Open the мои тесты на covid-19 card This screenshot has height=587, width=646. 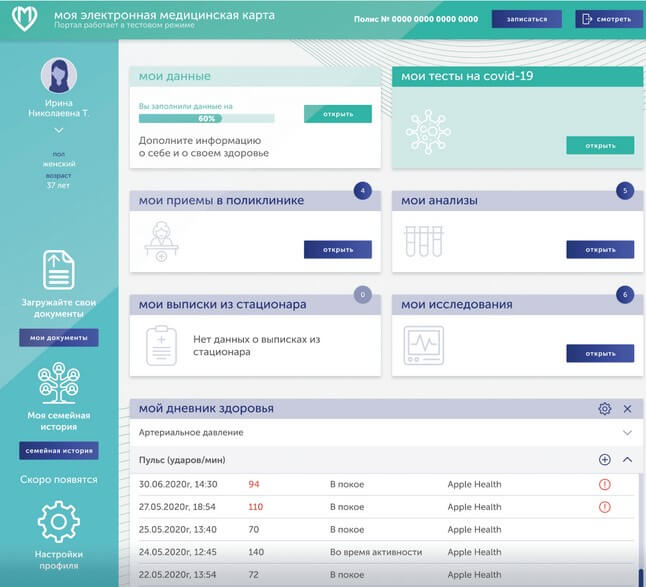600,146
